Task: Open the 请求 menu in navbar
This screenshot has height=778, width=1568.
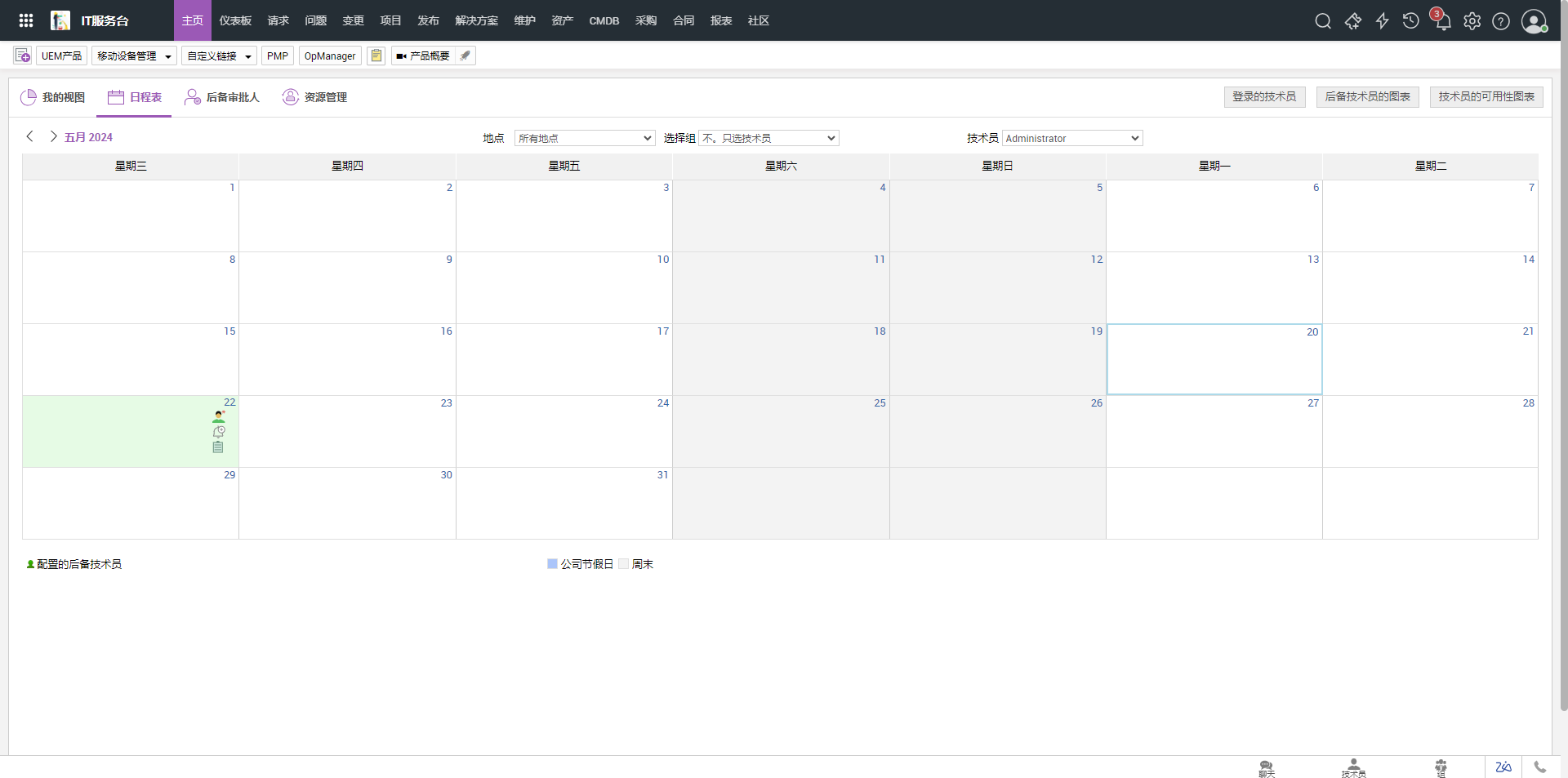Action: click(x=278, y=20)
